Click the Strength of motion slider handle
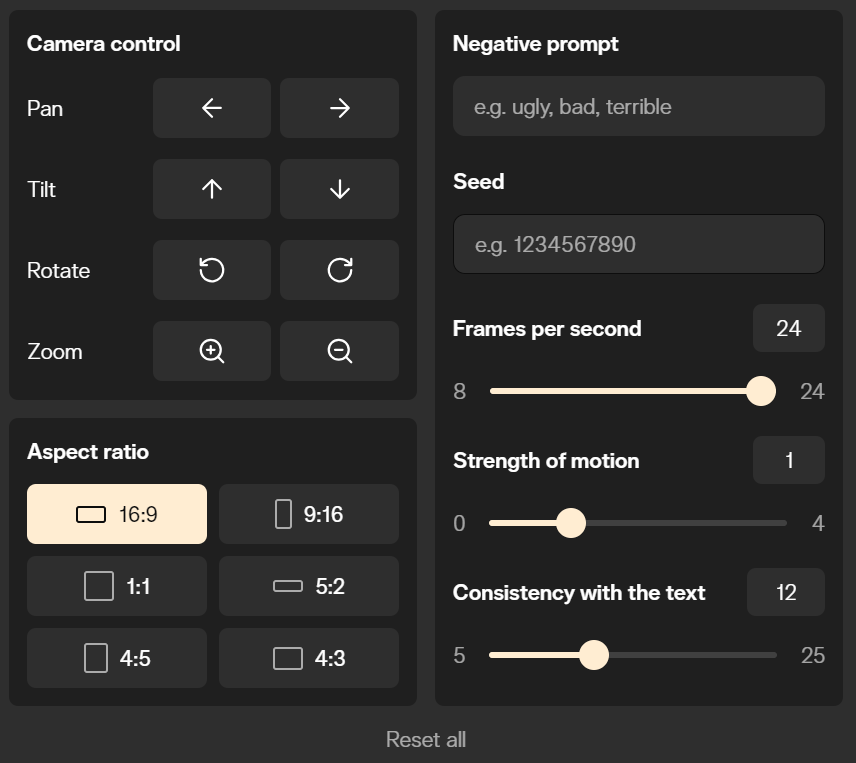The width and height of the screenshot is (856, 763). coord(571,523)
